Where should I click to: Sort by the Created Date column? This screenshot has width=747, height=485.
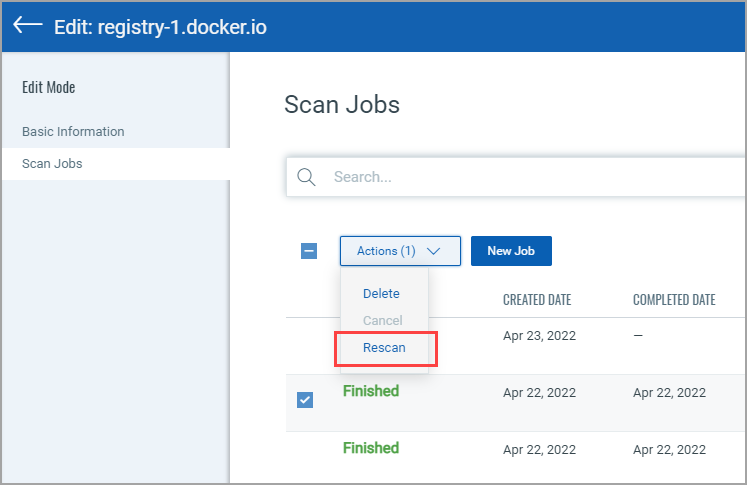(538, 300)
